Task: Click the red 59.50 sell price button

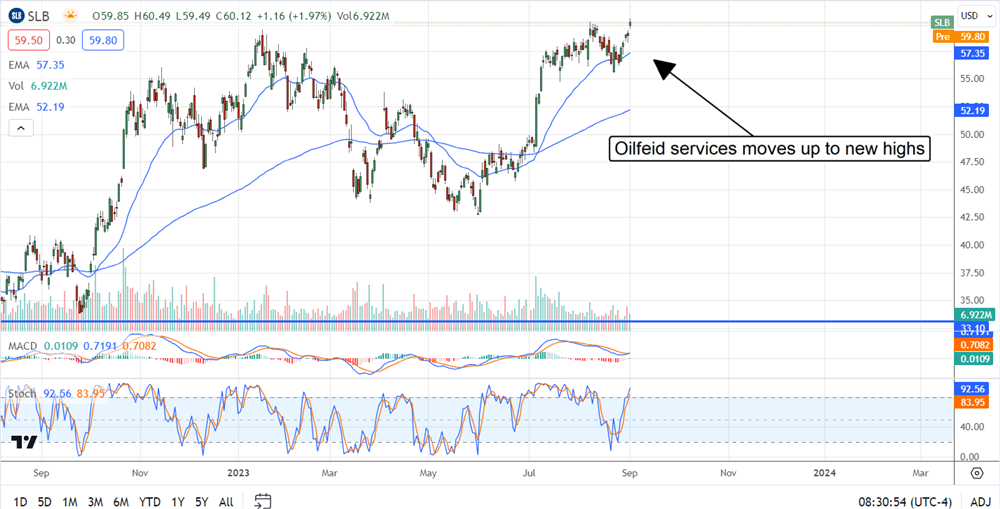Action: tap(27, 41)
